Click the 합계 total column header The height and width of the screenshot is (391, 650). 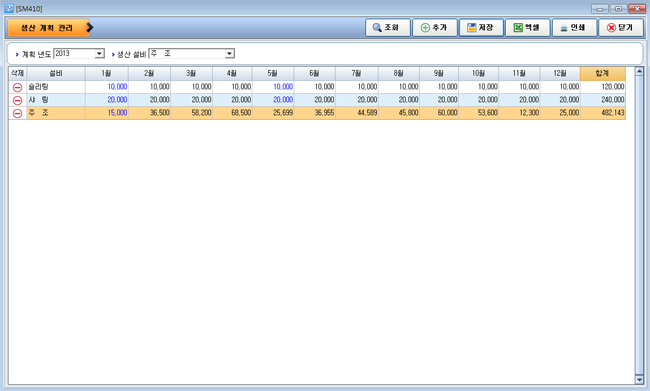603,73
